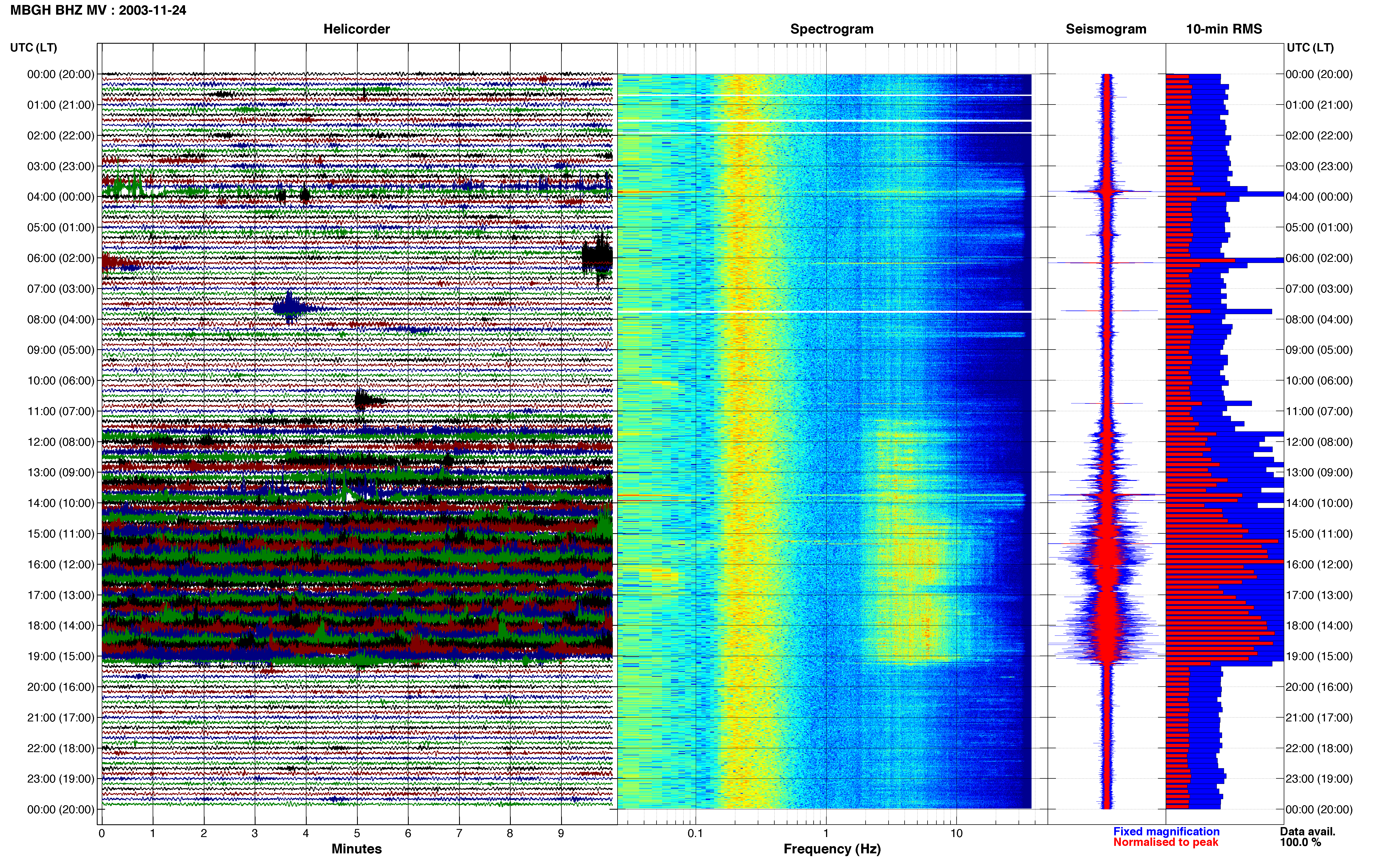Click the large black event burst near 06:00

coord(598,257)
